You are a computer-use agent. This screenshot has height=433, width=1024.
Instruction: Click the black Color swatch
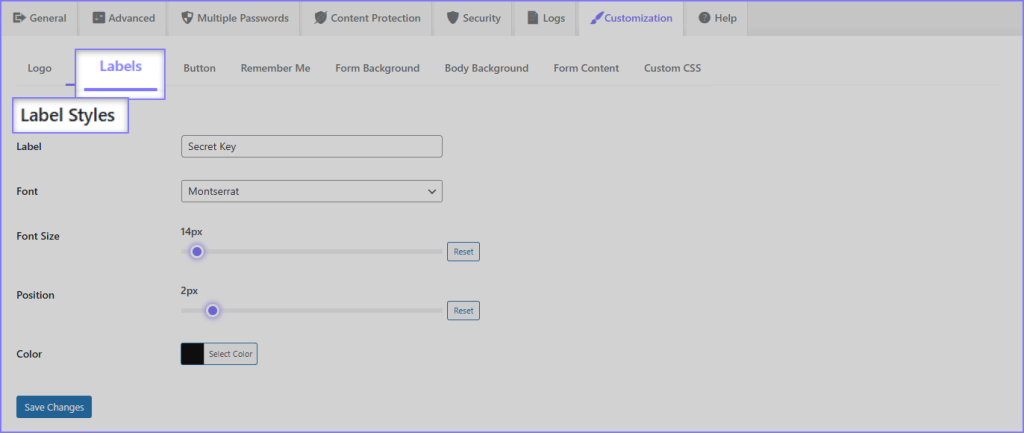click(x=192, y=354)
